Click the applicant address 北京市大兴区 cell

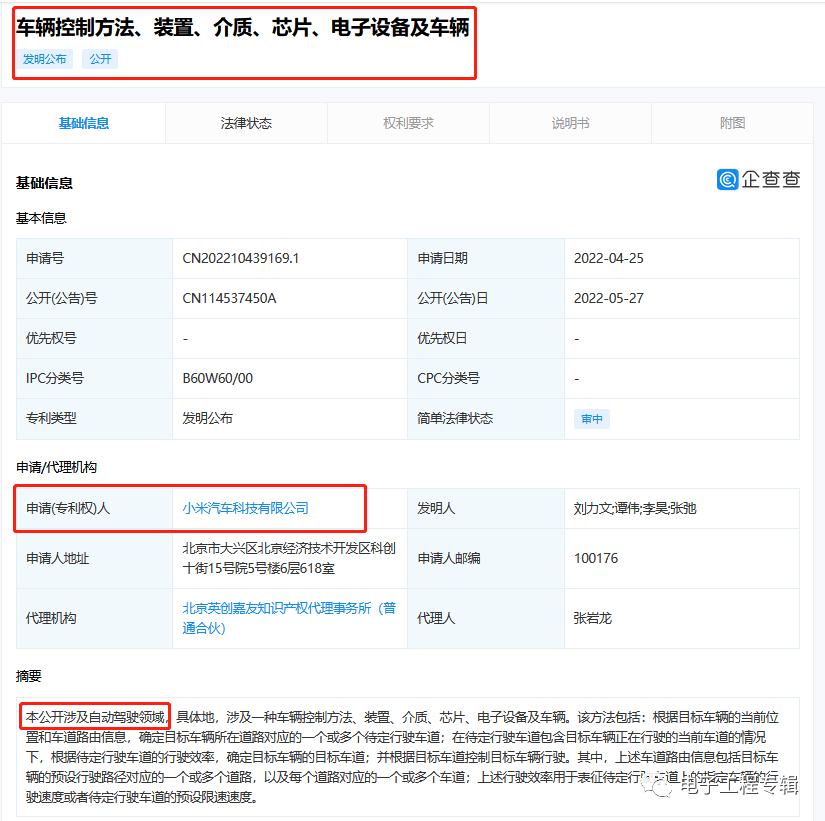tap(289, 558)
